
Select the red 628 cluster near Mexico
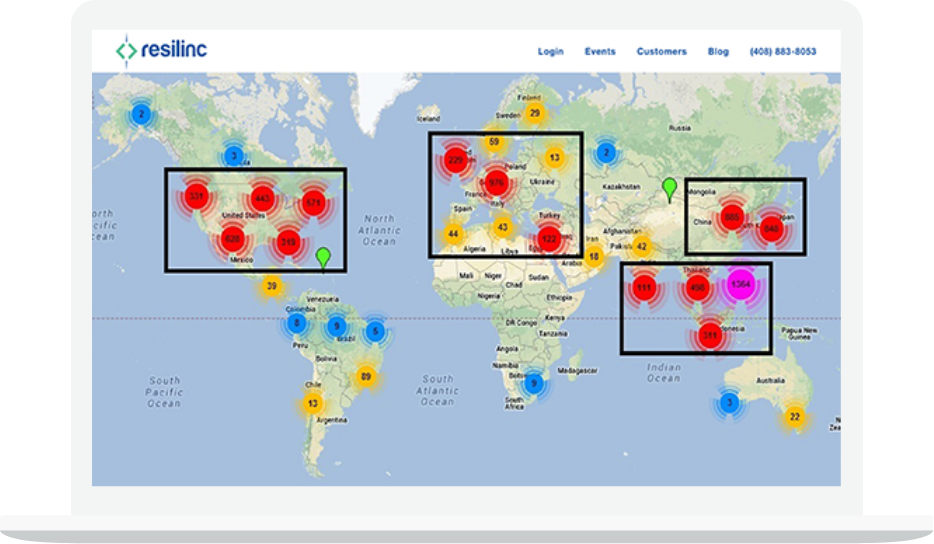click(232, 240)
